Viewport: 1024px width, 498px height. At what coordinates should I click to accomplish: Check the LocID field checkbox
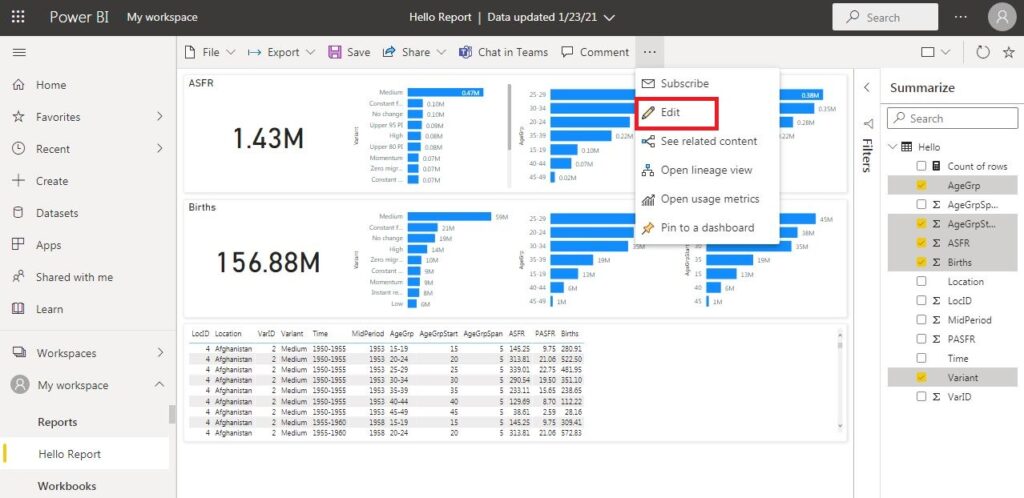[x=921, y=300]
